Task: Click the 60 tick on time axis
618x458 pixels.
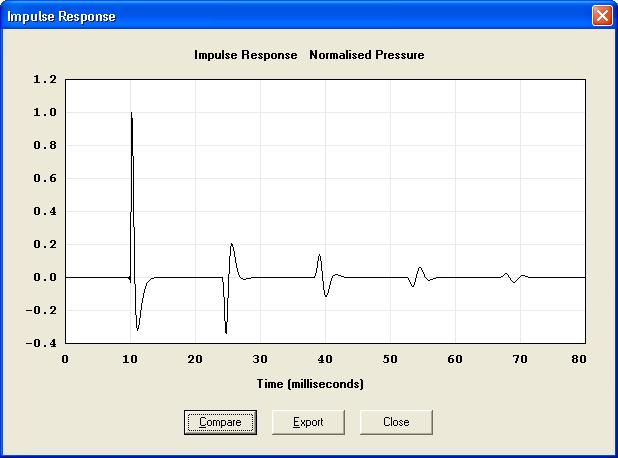Action: pos(455,359)
